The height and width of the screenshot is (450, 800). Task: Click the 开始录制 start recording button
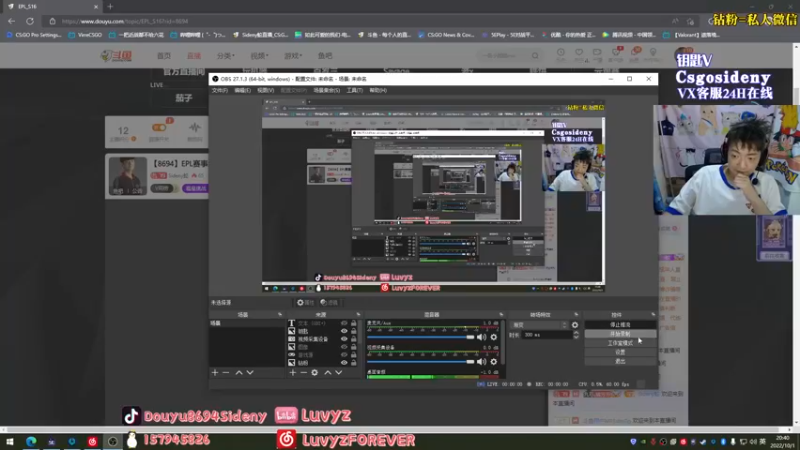(620, 334)
